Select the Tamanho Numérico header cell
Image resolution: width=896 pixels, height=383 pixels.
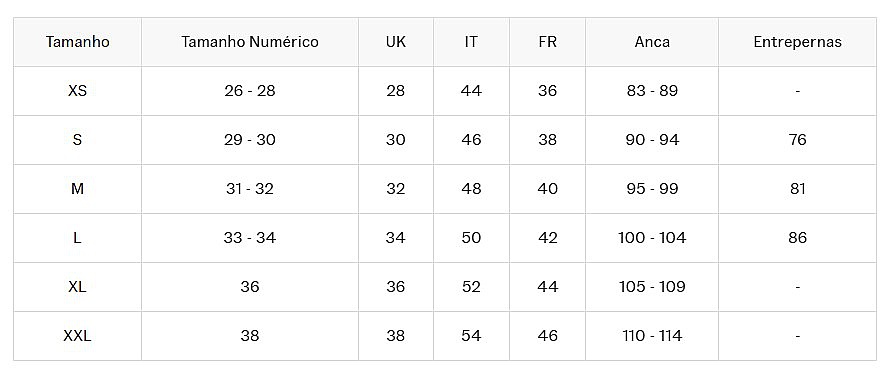click(x=250, y=42)
